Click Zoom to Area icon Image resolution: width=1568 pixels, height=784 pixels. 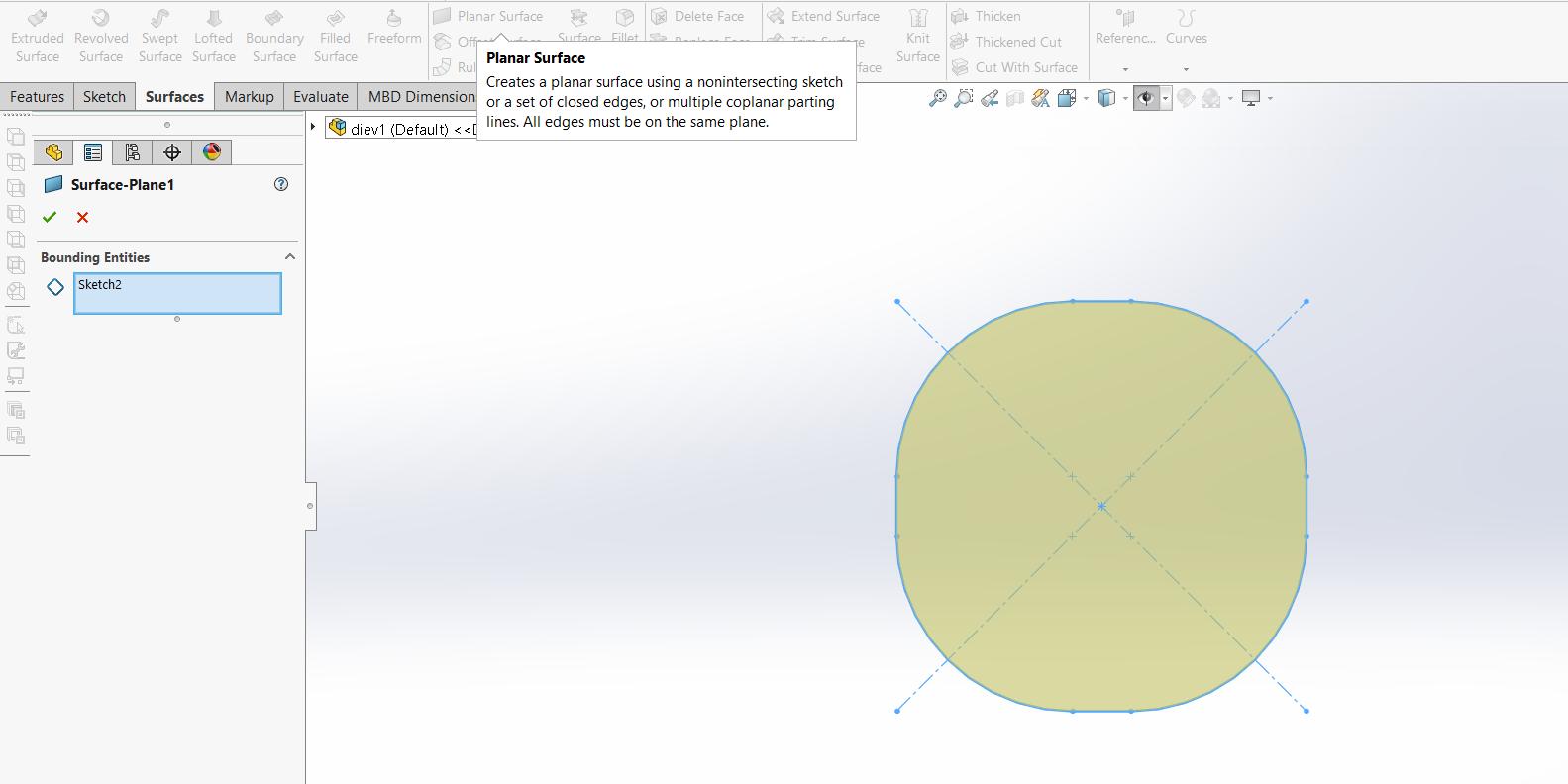point(963,98)
